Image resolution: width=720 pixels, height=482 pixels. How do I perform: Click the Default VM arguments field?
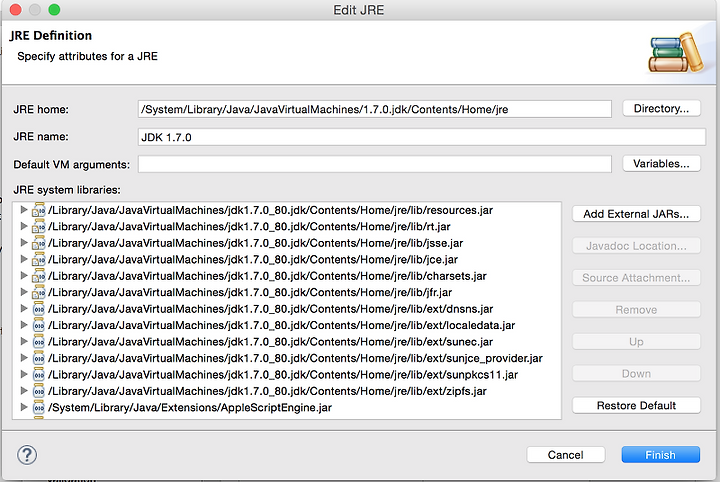(374, 164)
